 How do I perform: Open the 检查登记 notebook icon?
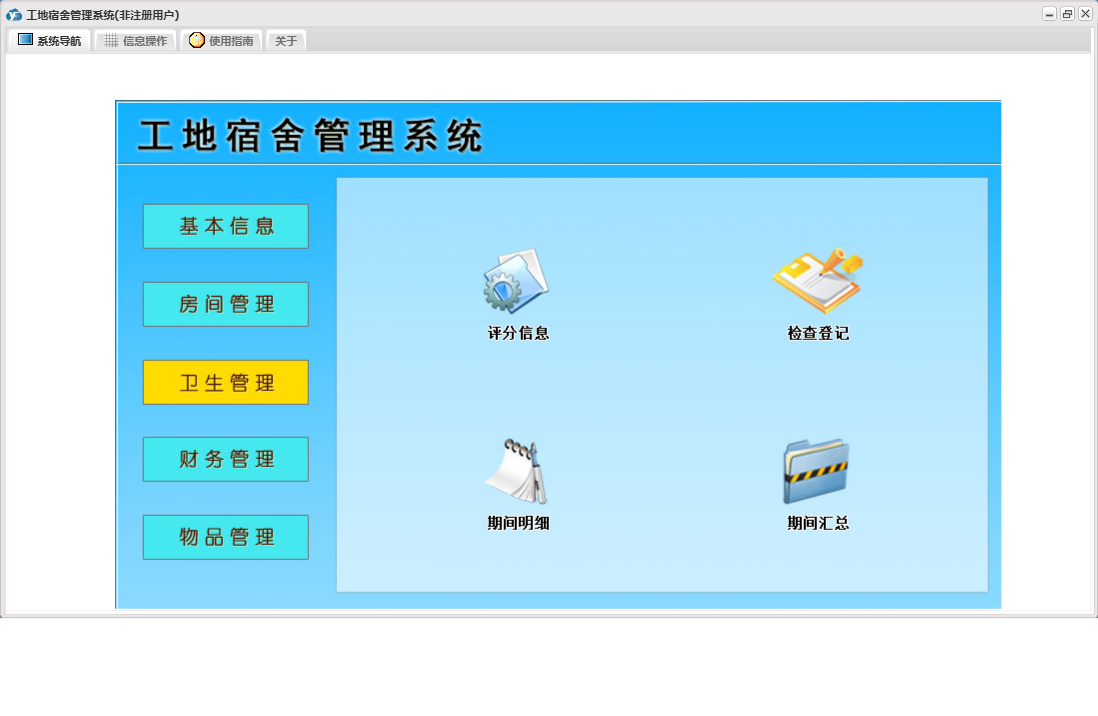(x=817, y=280)
